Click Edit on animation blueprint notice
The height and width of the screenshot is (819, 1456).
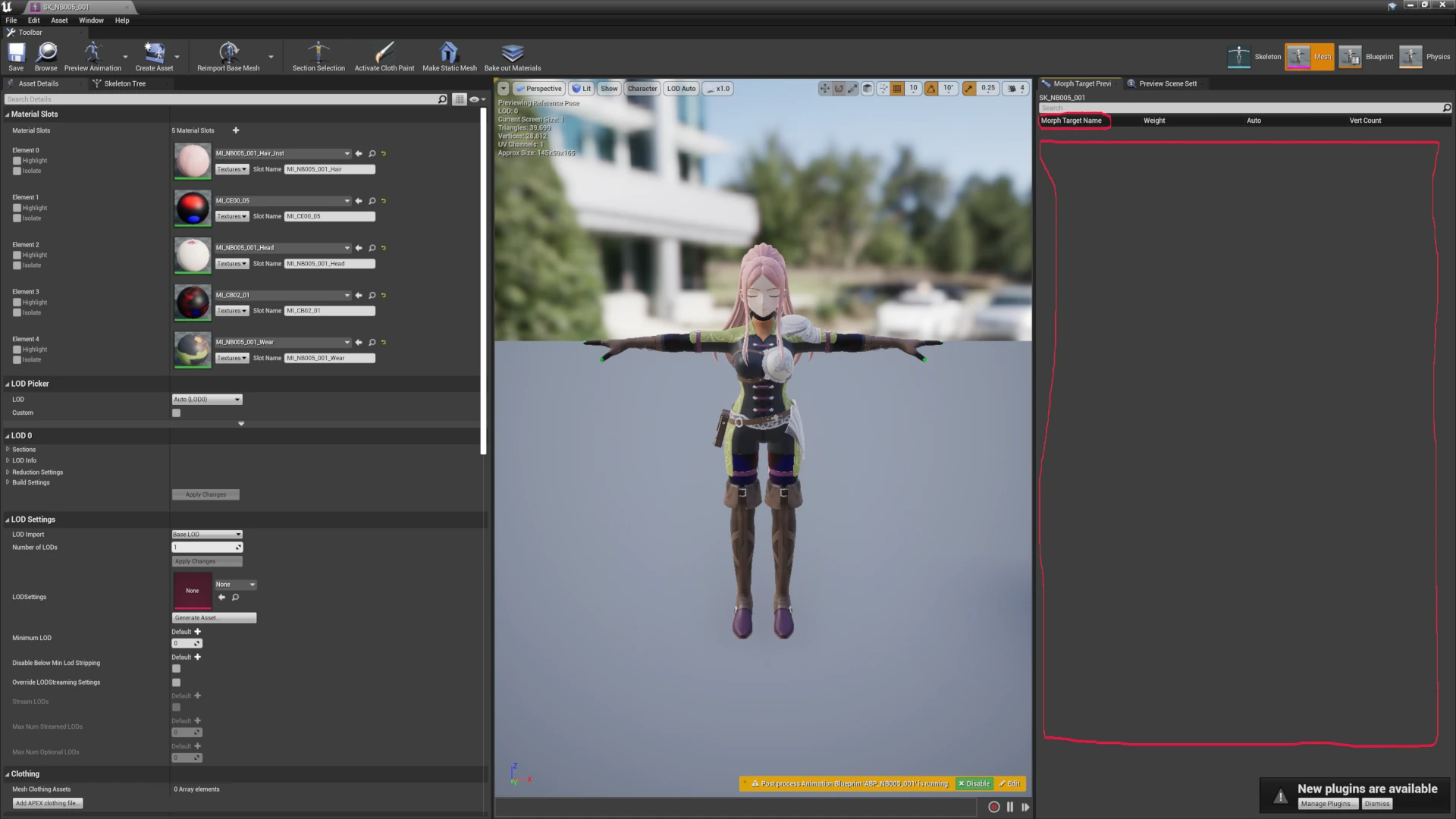(1010, 784)
